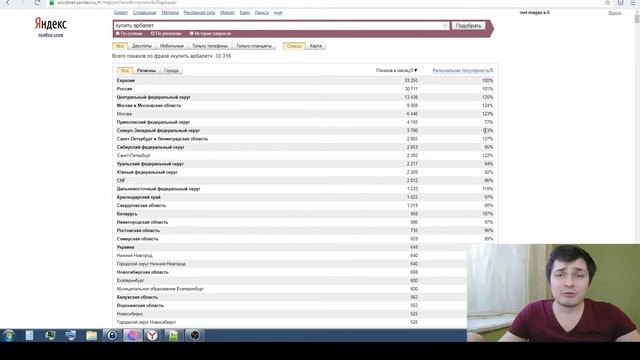Select the 'Уральский федеральный округ' row
Viewport: 640px width, 360px height.
pyautogui.click(x=305, y=164)
